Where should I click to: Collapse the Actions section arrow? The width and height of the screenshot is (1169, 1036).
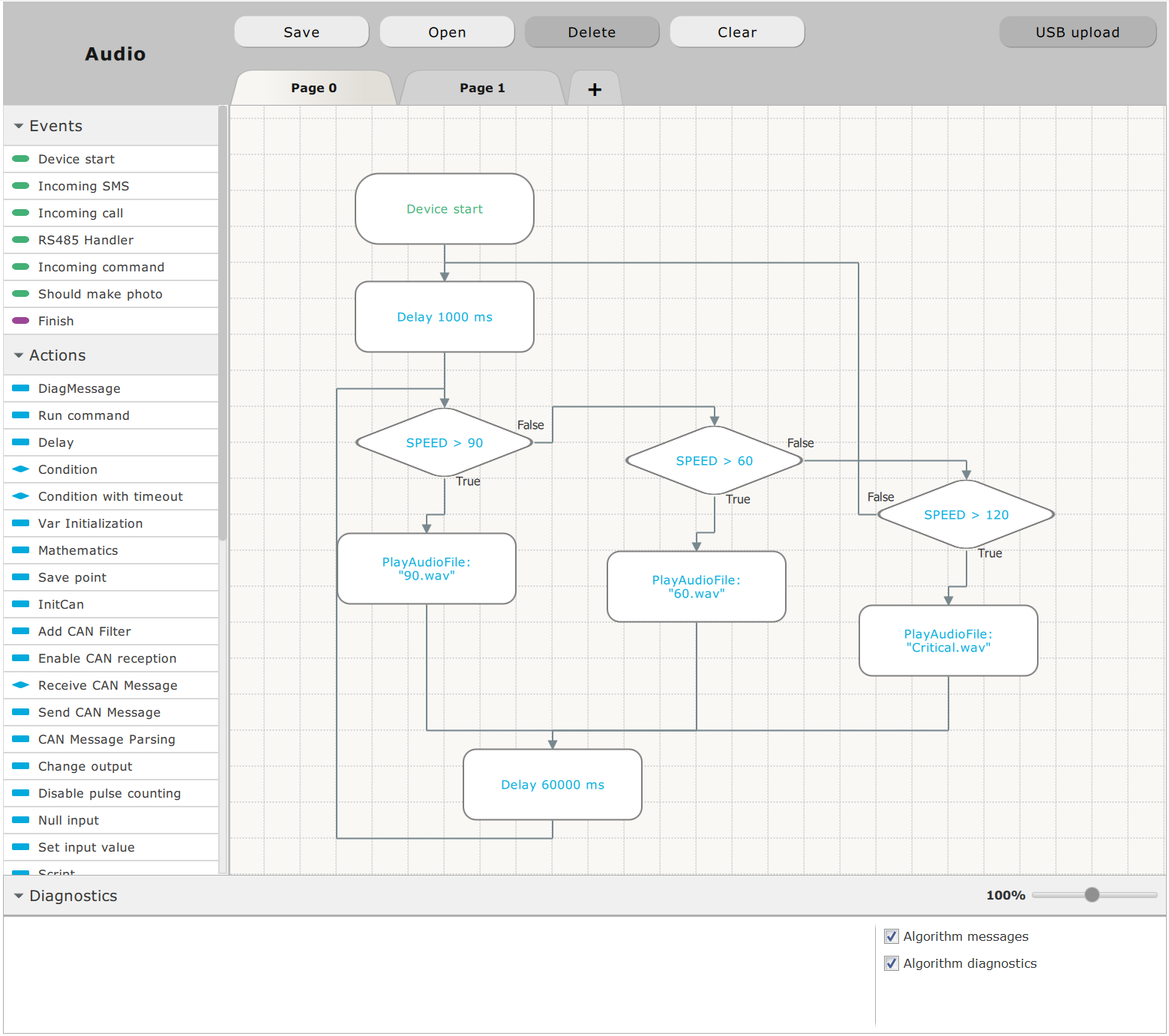(19, 355)
